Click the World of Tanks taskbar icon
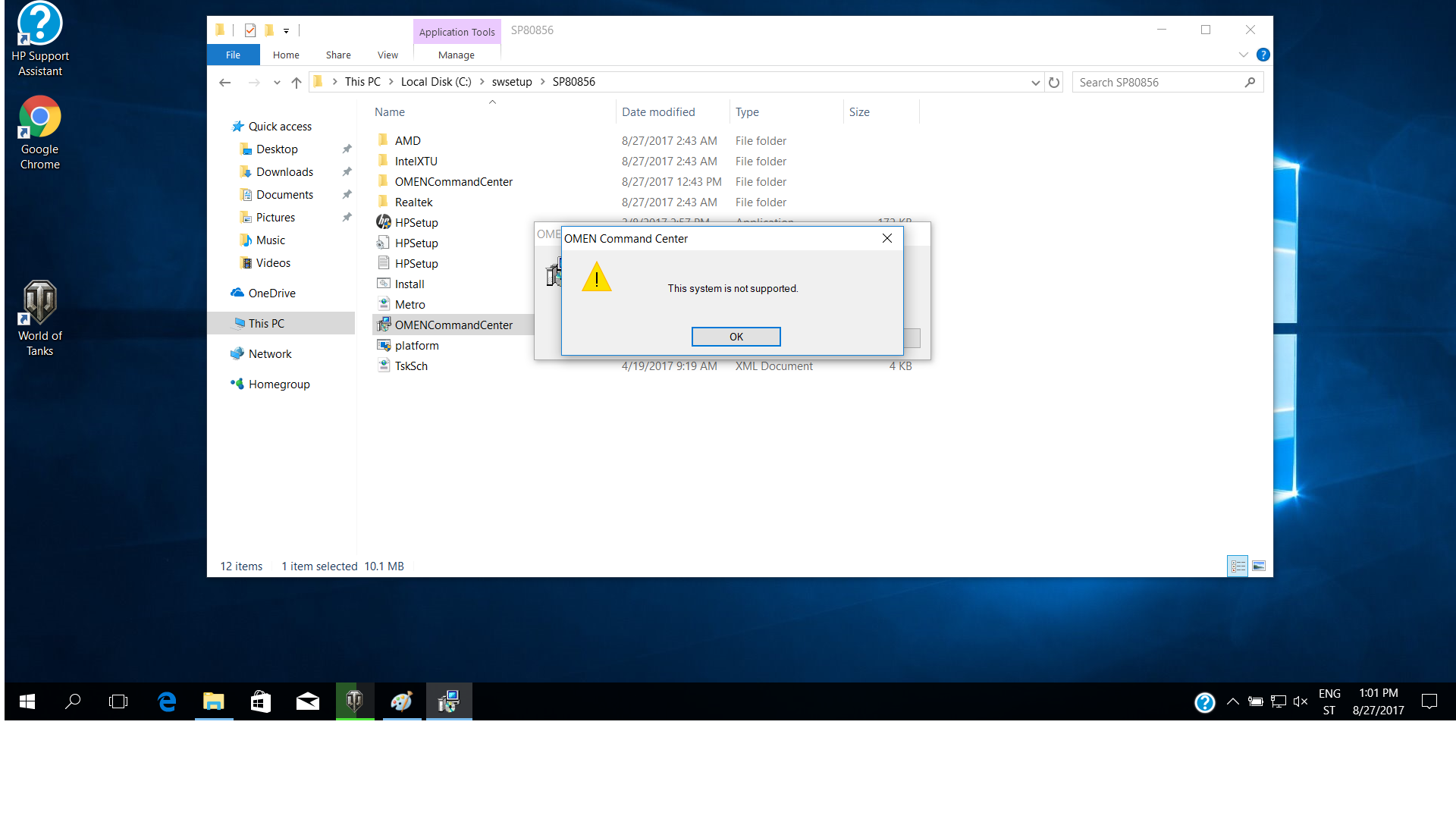 (x=354, y=701)
